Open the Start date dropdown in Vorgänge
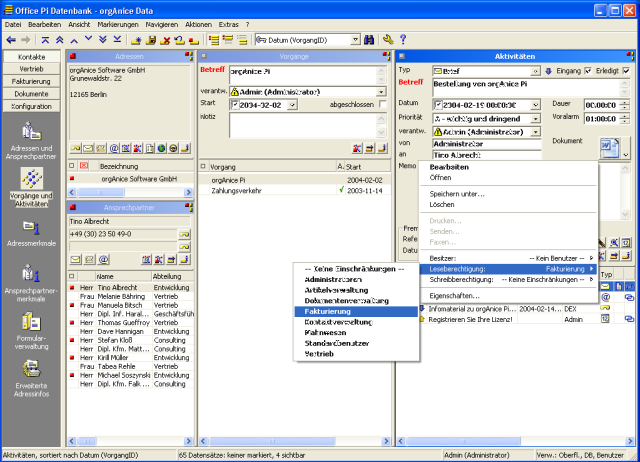Screen dimensions: 640x462 pos(292,105)
